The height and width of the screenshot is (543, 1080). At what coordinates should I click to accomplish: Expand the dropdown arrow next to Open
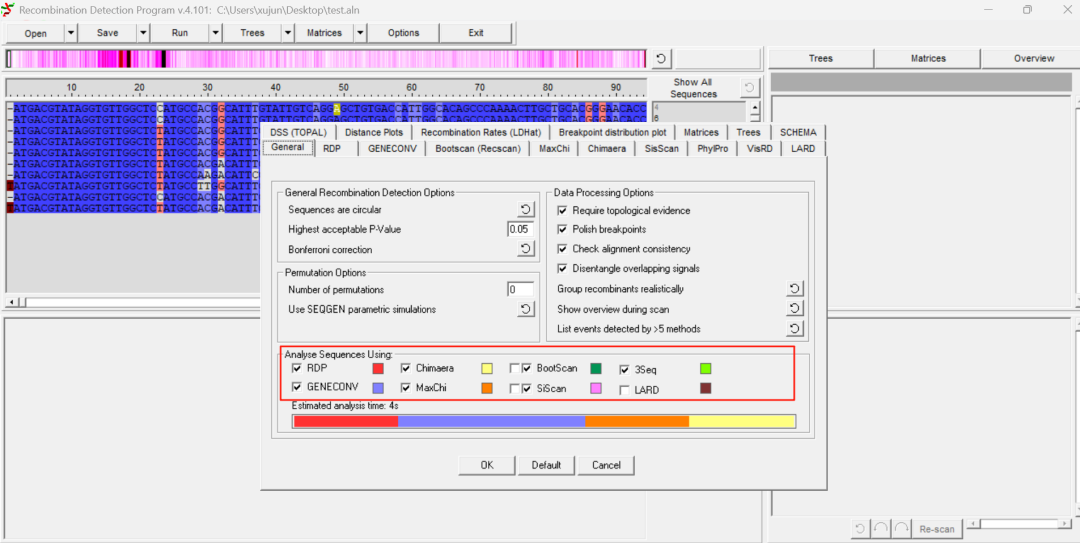click(70, 33)
